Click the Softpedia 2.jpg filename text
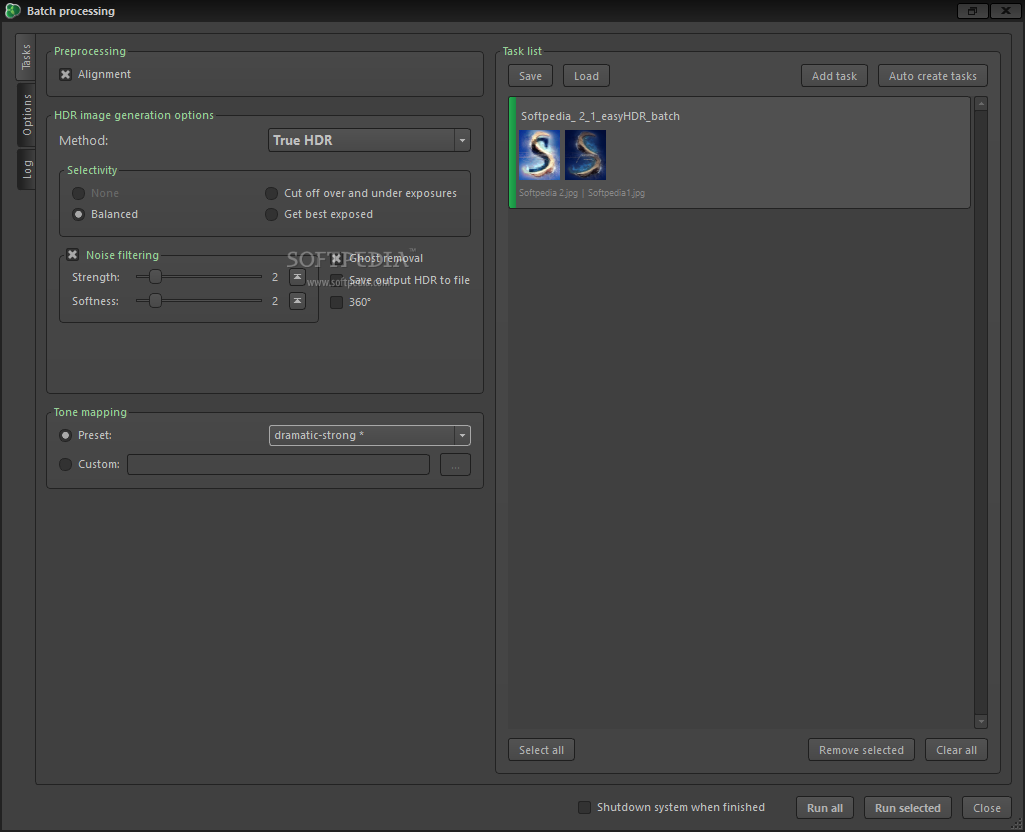Image resolution: width=1025 pixels, height=832 pixels. coord(548,193)
